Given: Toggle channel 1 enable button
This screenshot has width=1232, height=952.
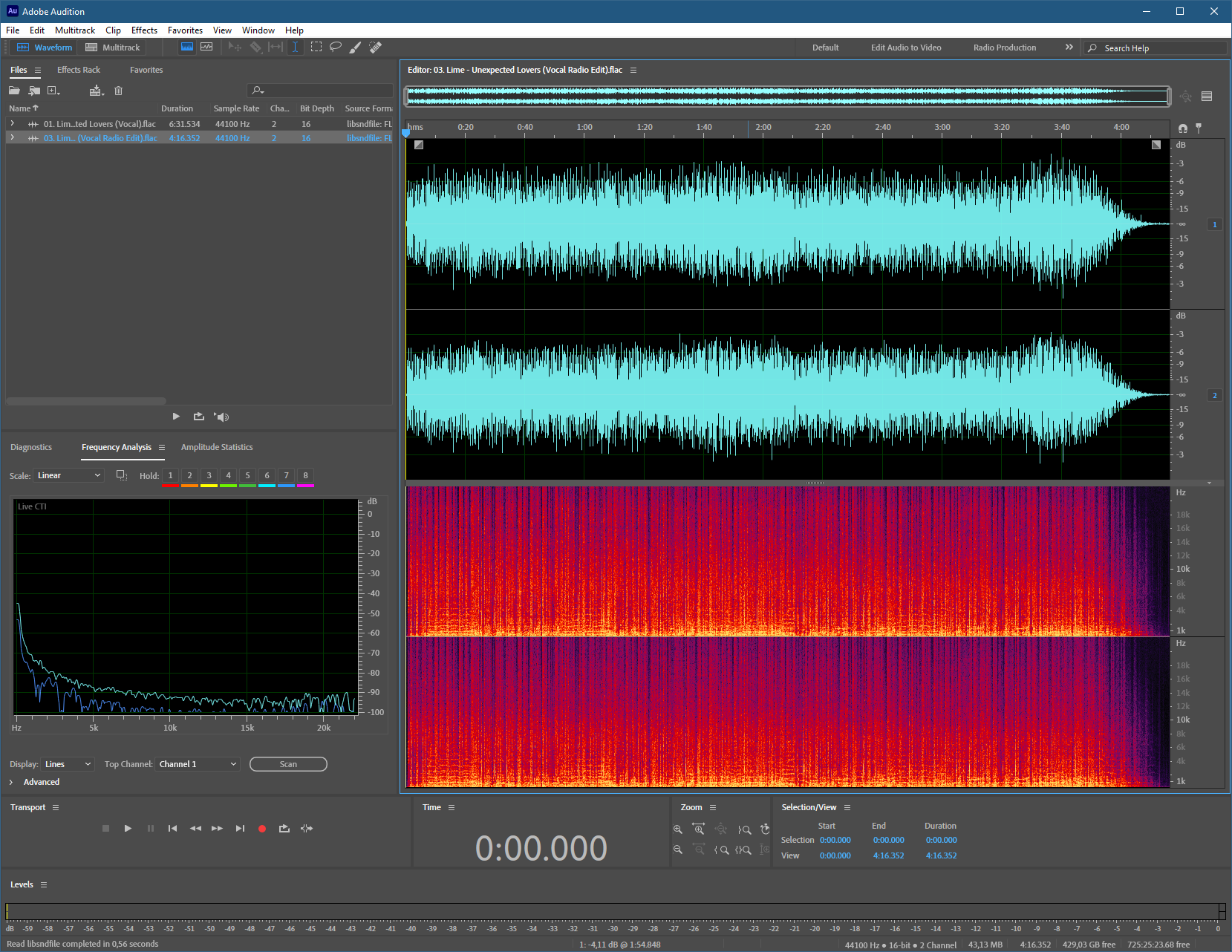Looking at the screenshot, I should (x=1215, y=224).
